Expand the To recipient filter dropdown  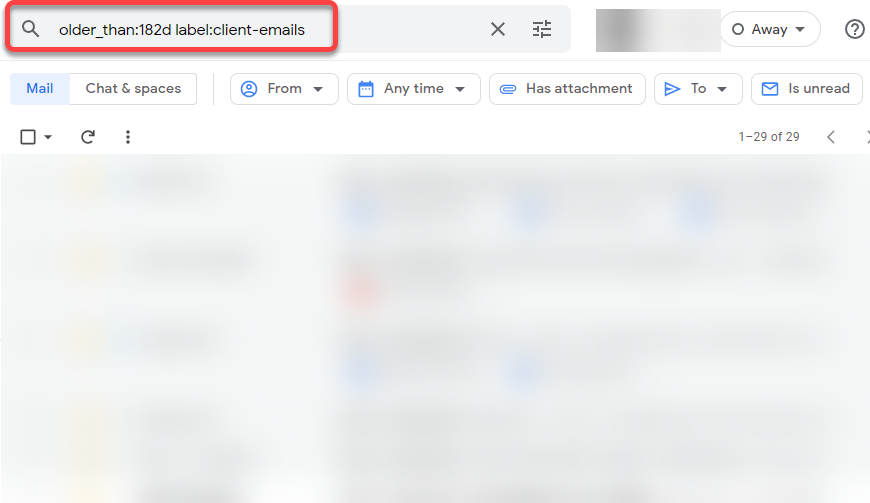tap(698, 89)
